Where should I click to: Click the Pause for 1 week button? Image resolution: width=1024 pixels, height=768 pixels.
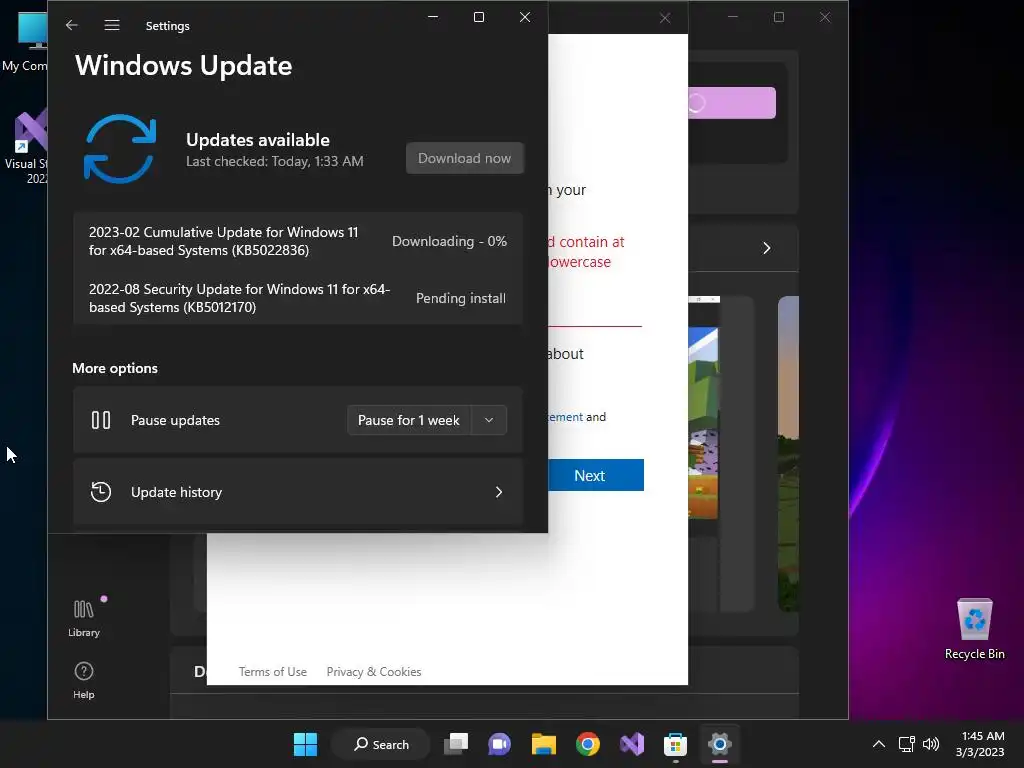409,420
